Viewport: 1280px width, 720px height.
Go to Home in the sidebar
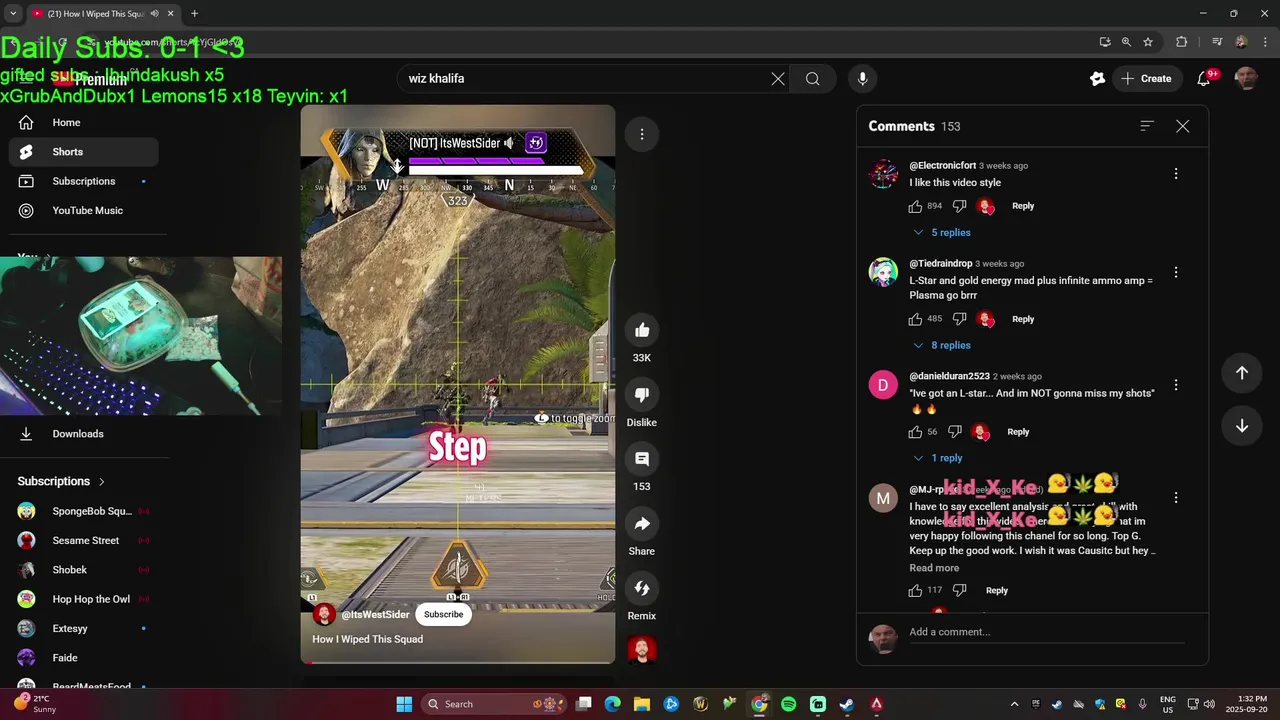click(x=84, y=123)
